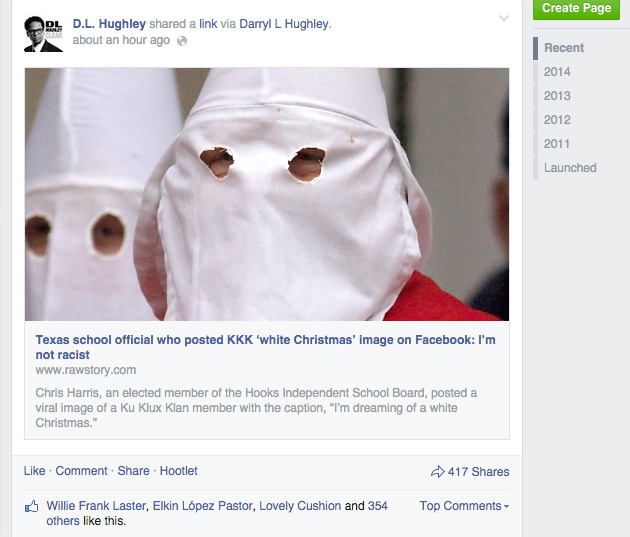Screen dimensions: 630x537
Task: Jump to 2012 in the timeline
Action: 557,120
